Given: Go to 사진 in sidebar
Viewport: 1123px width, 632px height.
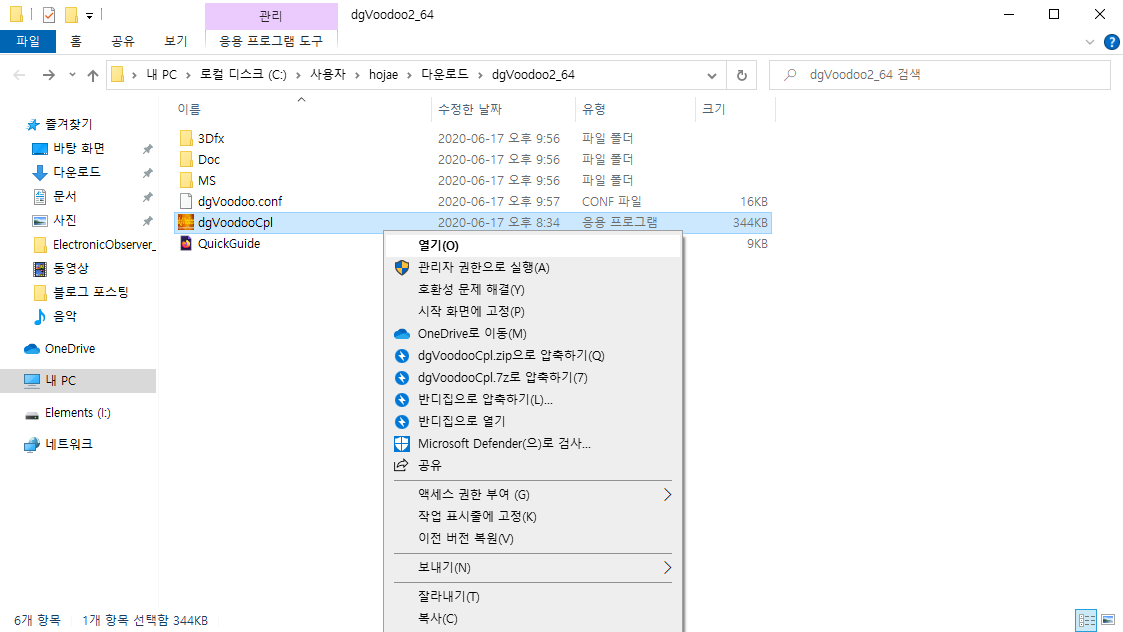Looking at the screenshot, I should [x=64, y=220].
